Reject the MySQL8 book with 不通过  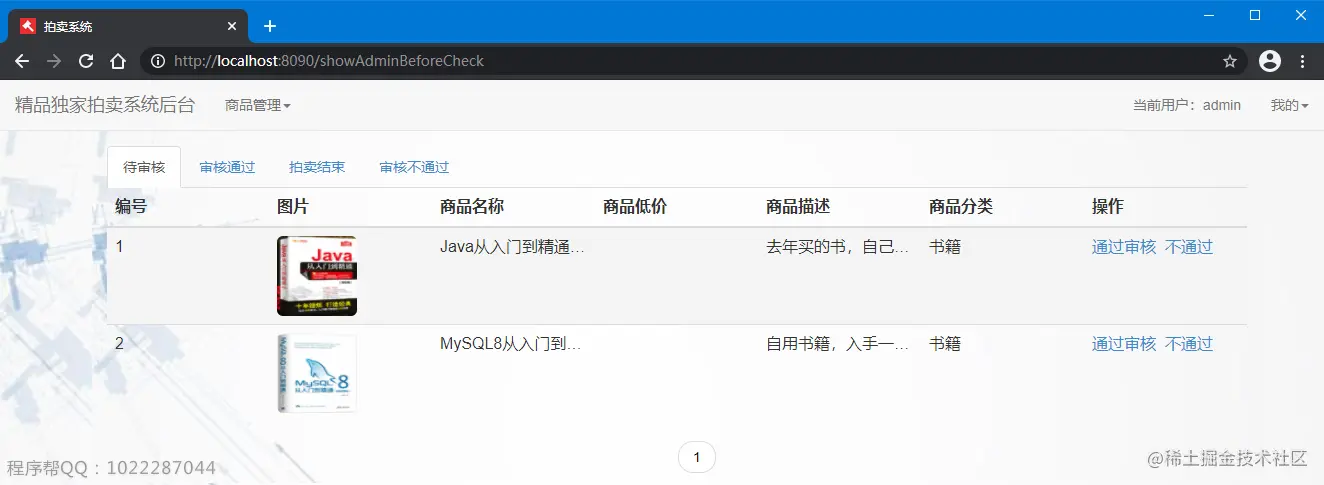pyautogui.click(x=1189, y=344)
